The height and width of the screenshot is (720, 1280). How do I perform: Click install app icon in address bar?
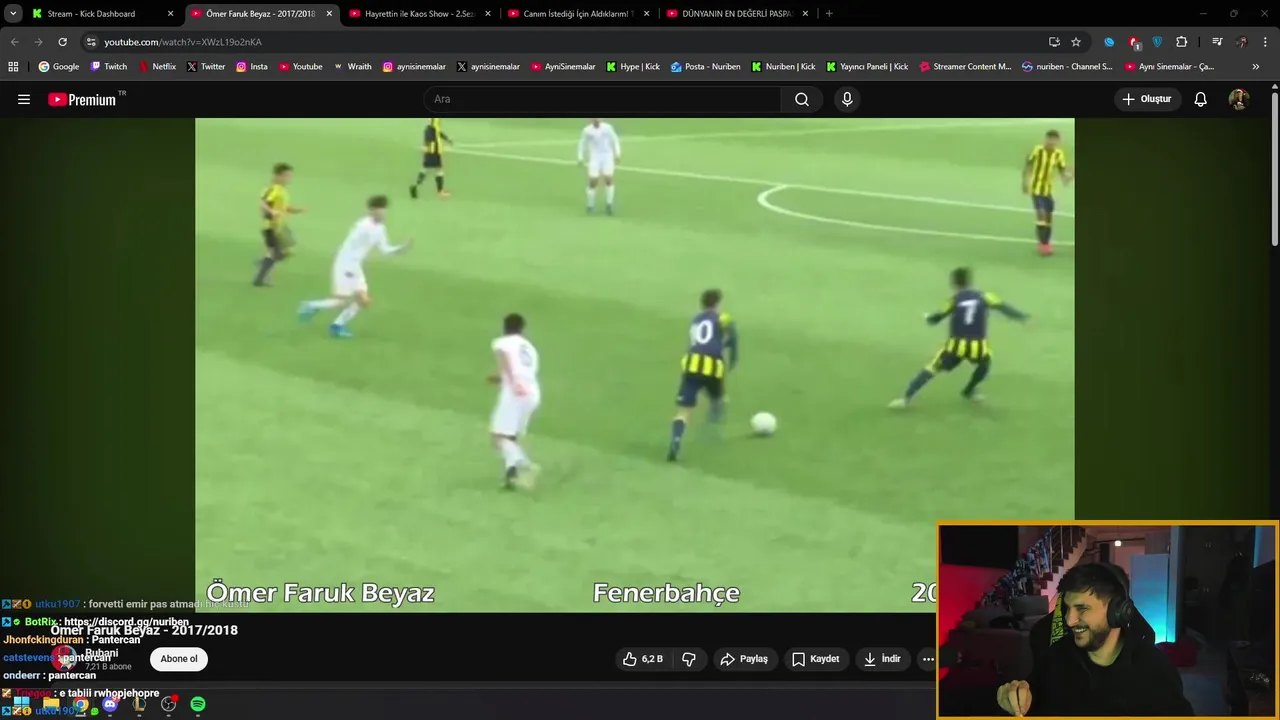[1054, 42]
